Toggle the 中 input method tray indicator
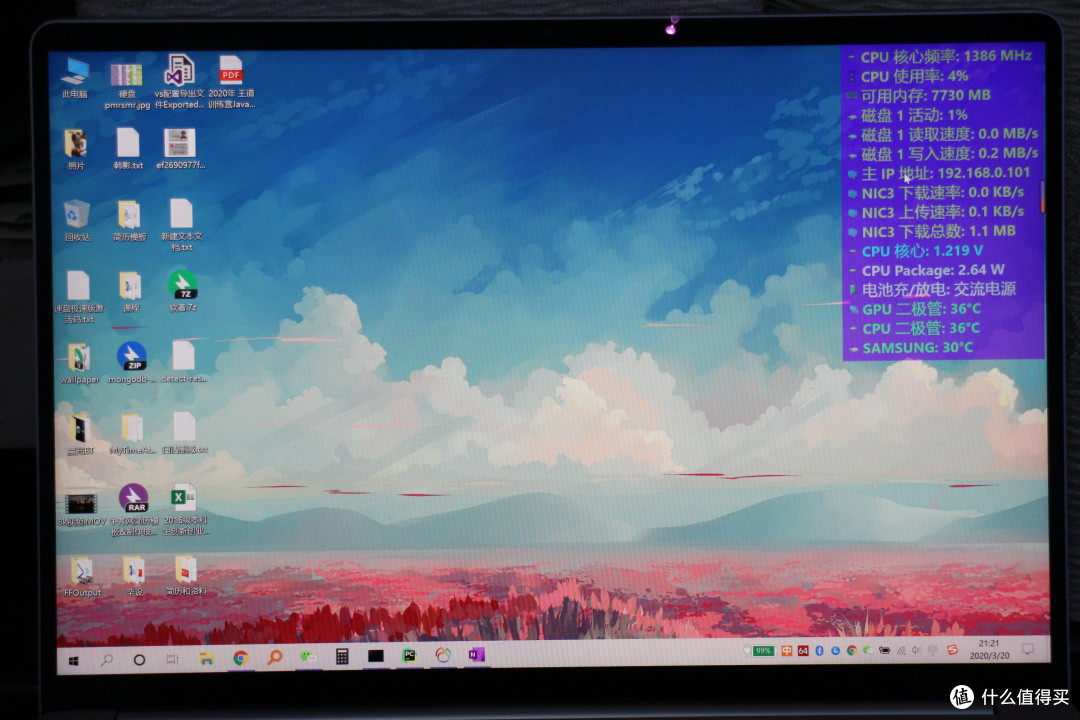The width and height of the screenshot is (1080, 720). [787, 650]
